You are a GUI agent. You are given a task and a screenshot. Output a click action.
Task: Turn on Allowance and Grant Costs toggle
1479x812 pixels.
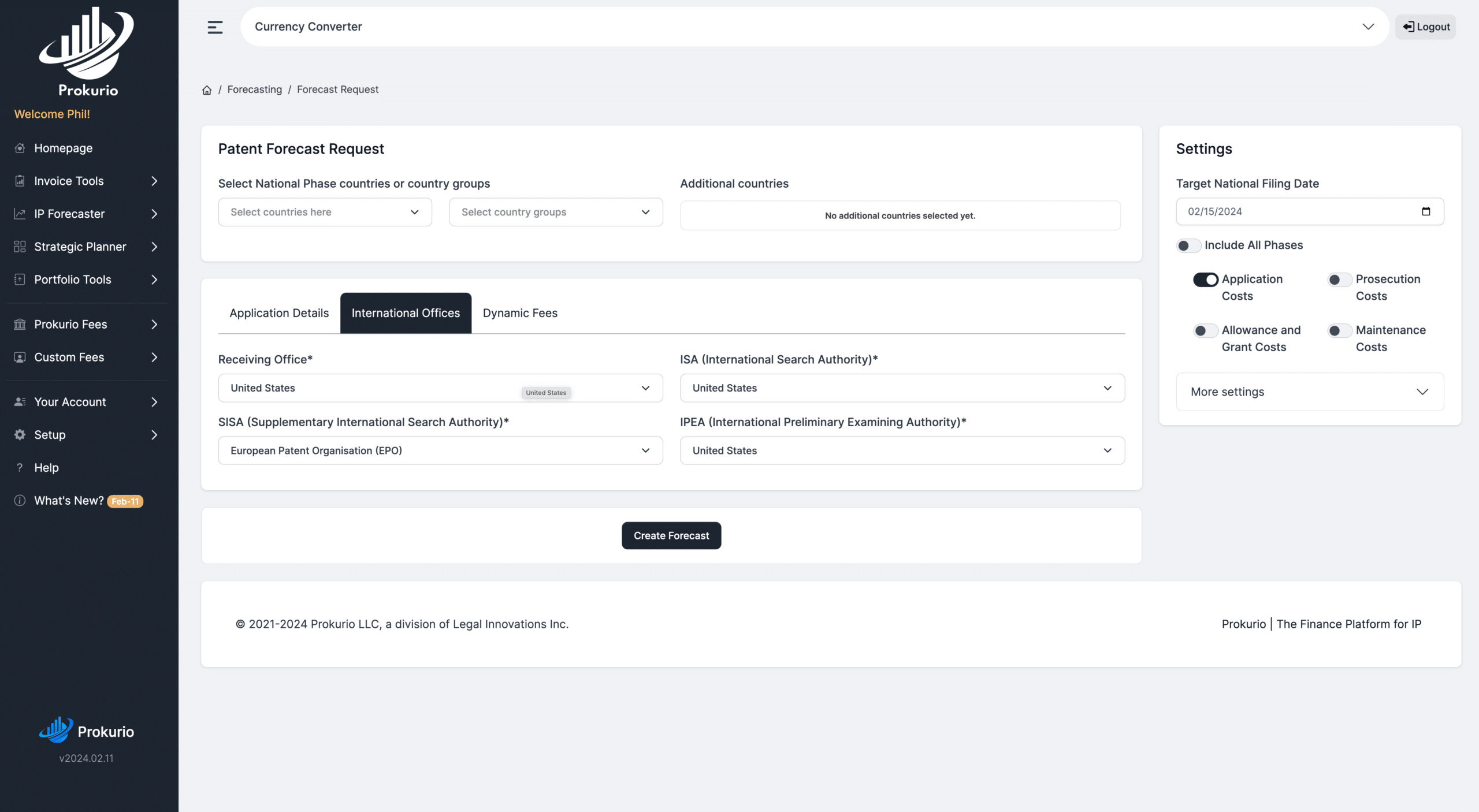[x=1206, y=330]
